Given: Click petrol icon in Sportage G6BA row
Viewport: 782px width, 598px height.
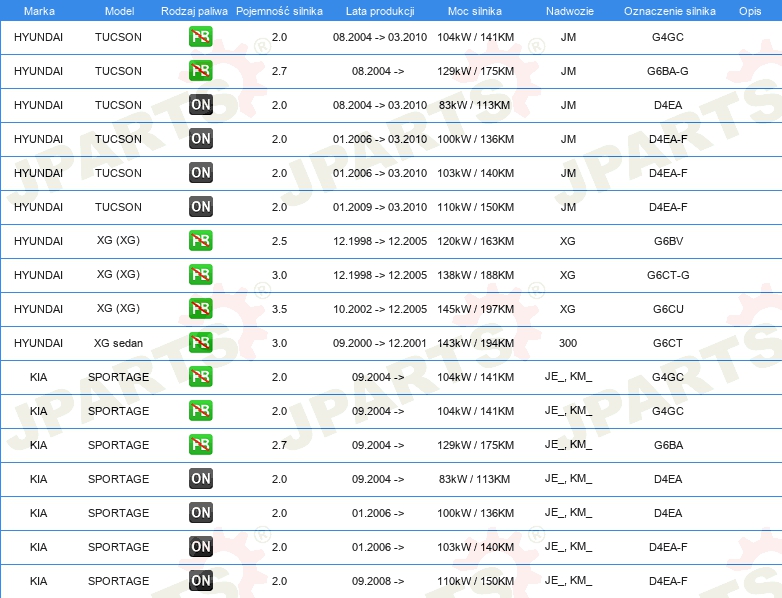Looking at the screenshot, I should [x=200, y=444].
